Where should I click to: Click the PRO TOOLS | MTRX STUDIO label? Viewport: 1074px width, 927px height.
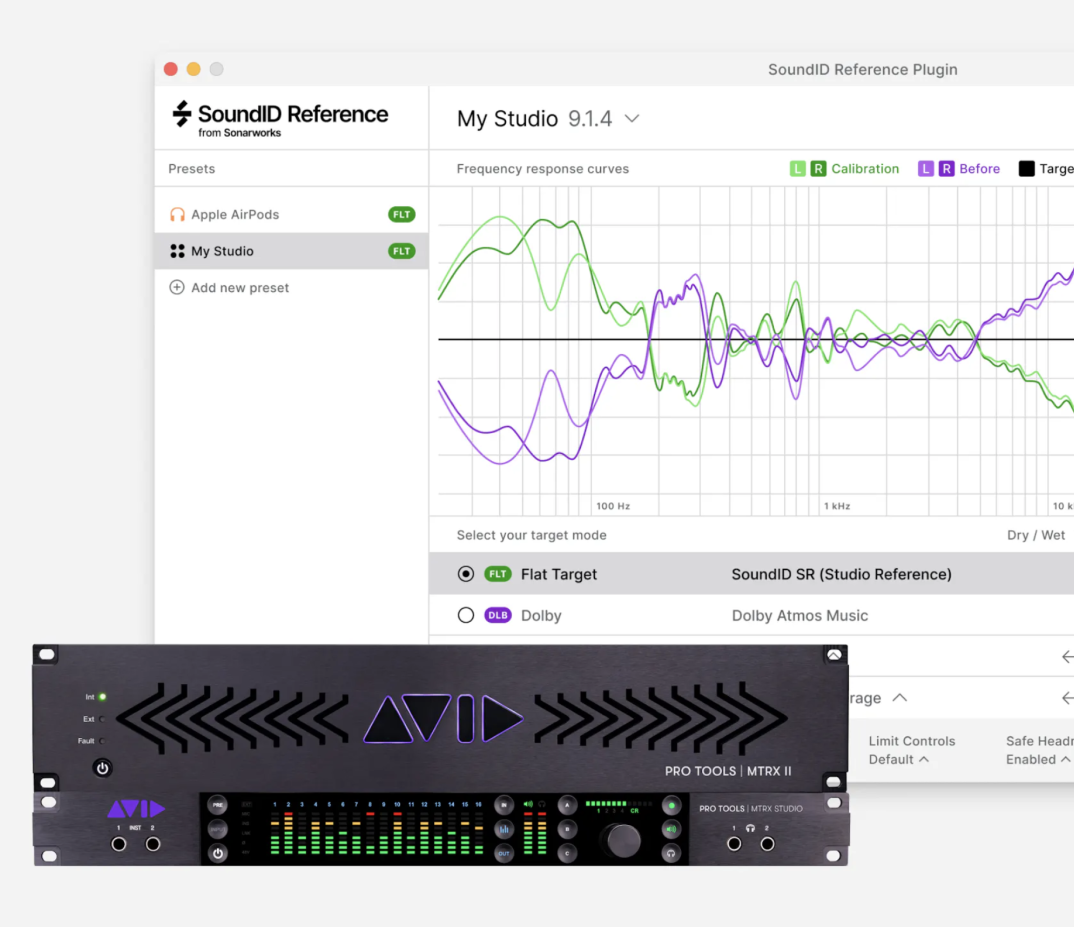pos(751,808)
